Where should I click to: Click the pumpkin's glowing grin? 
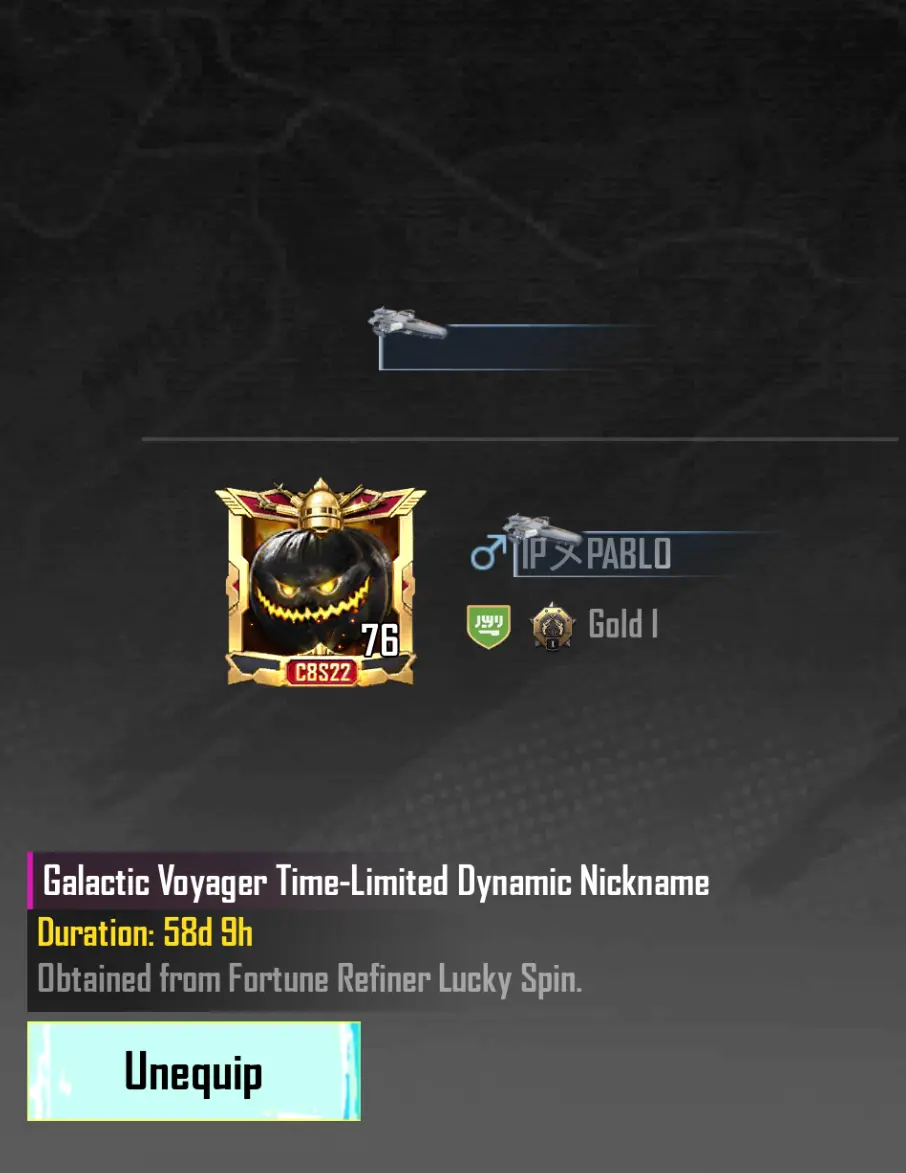(312, 603)
